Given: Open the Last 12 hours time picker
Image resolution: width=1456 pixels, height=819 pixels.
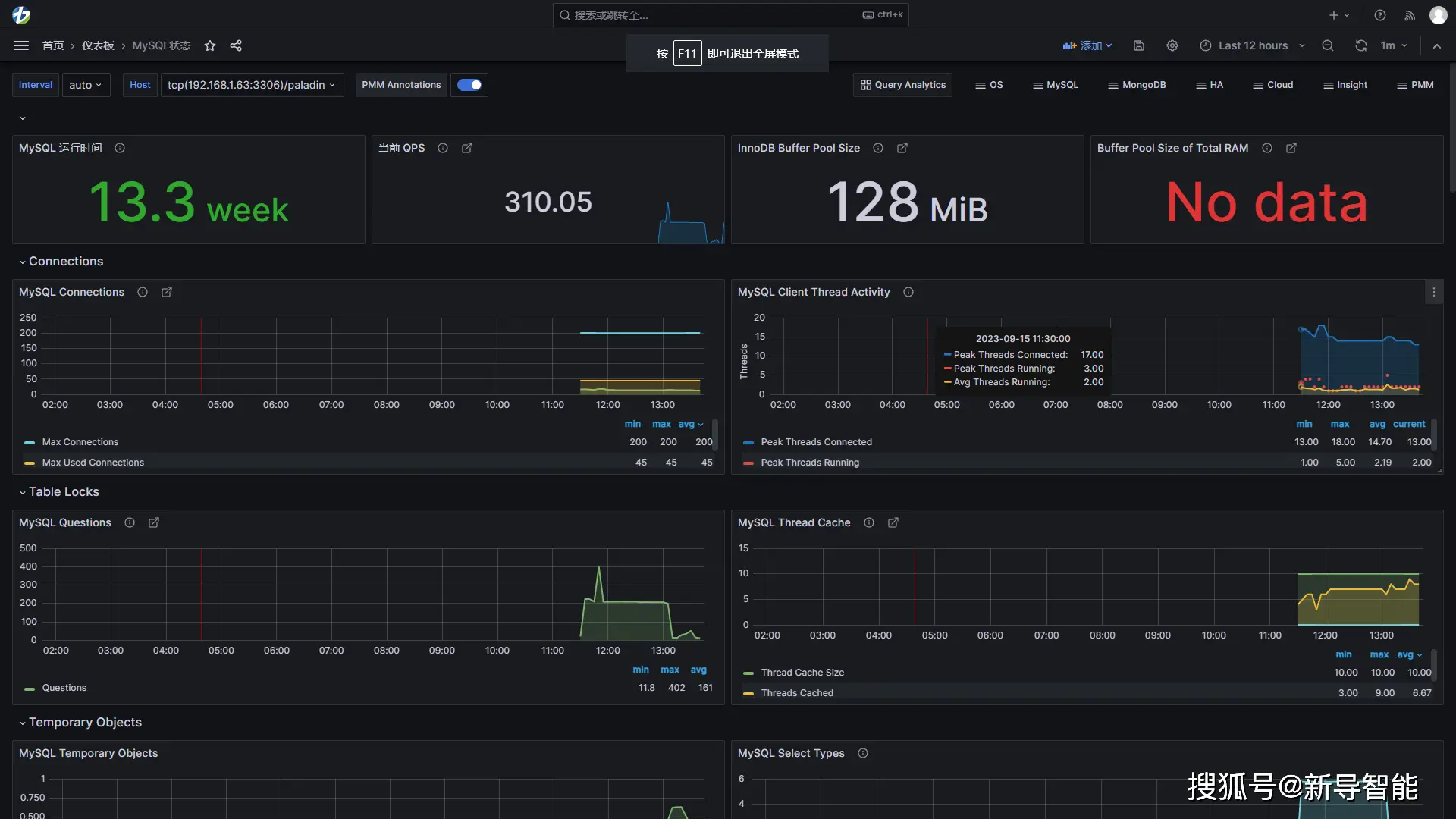Looking at the screenshot, I should click(x=1253, y=45).
